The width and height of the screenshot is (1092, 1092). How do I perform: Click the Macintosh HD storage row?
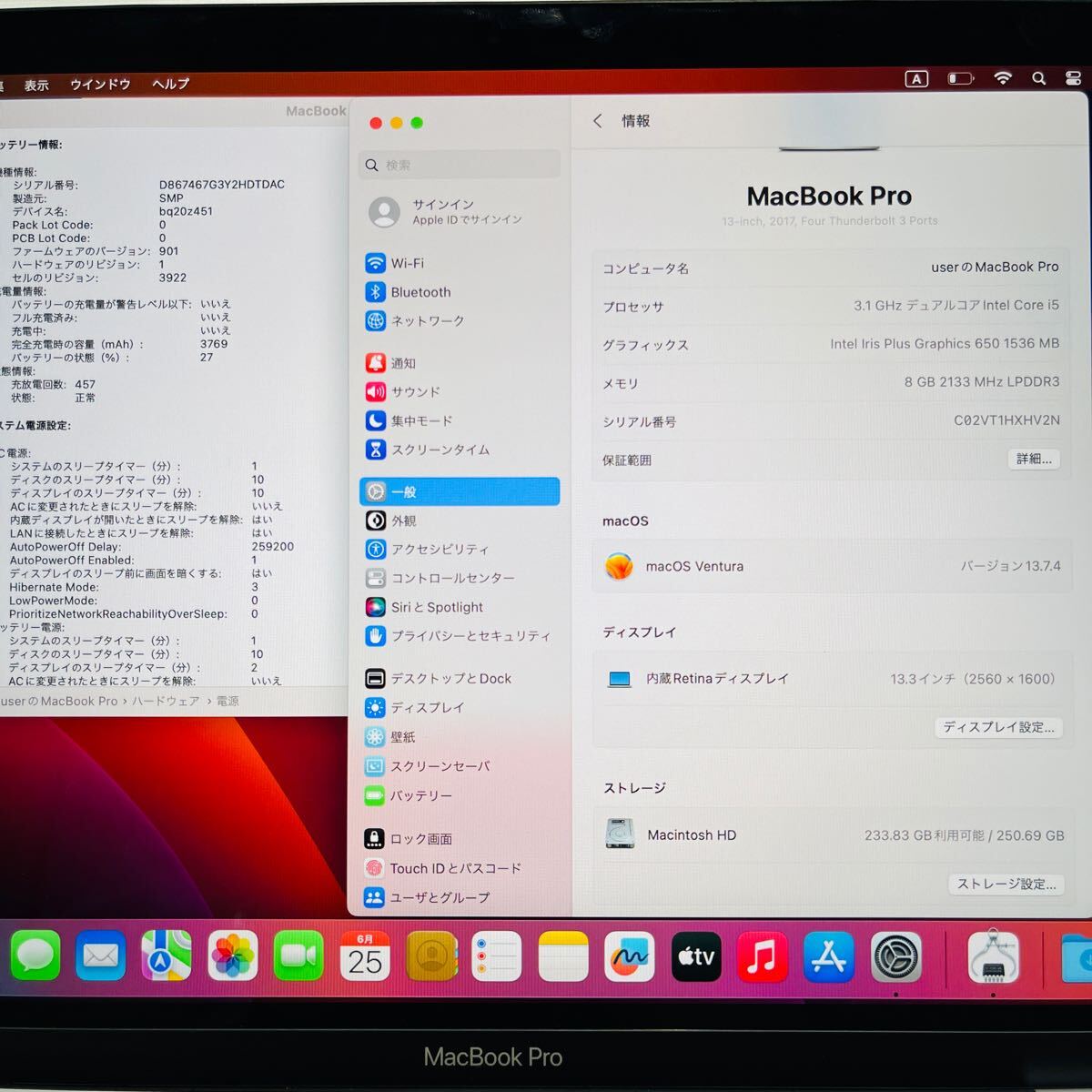pyautogui.click(x=832, y=834)
